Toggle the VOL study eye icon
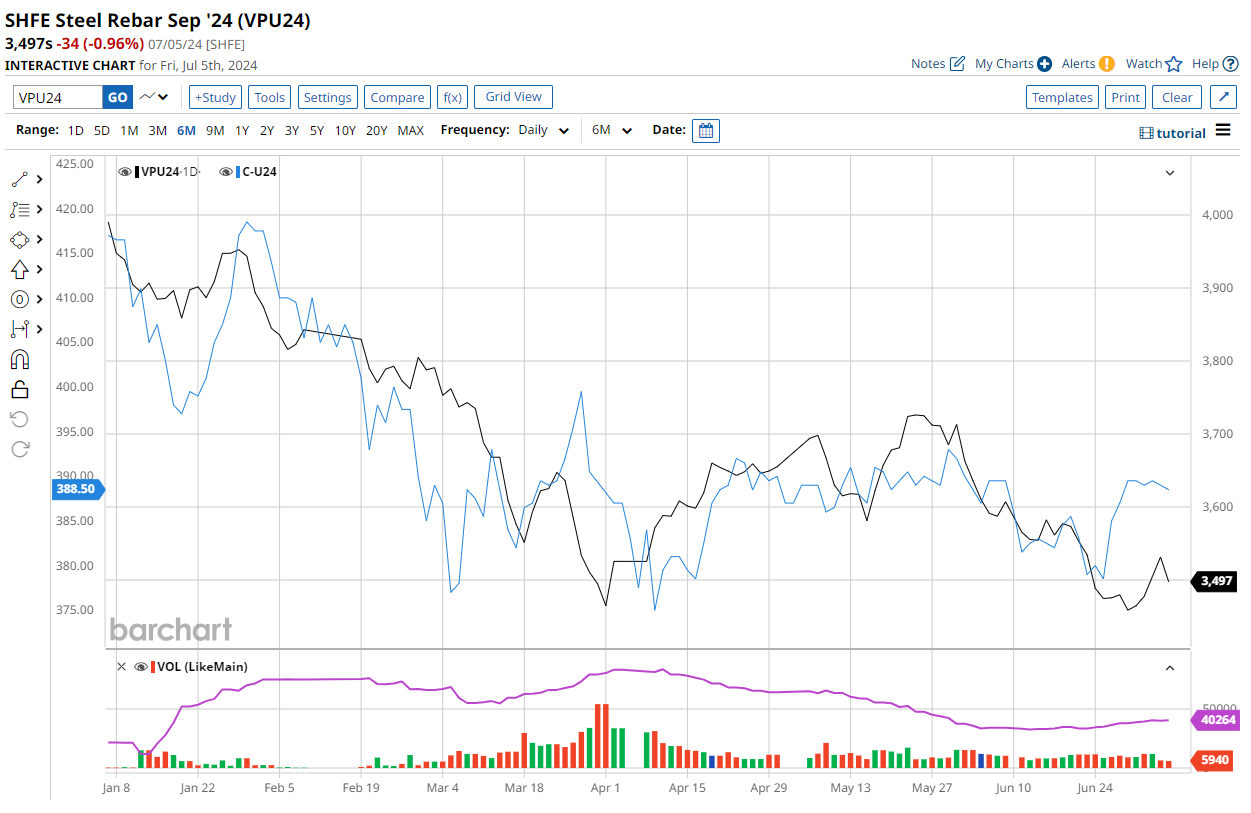The width and height of the screenshot is (1251, 813). (141, 667)
